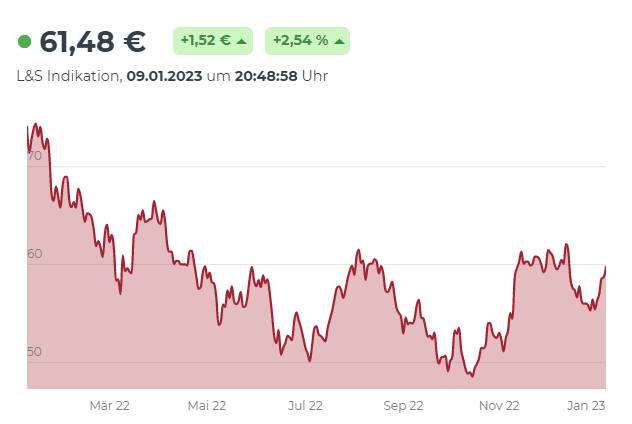Click the up arrow in the +1,52 € badge

pos(241,42)
